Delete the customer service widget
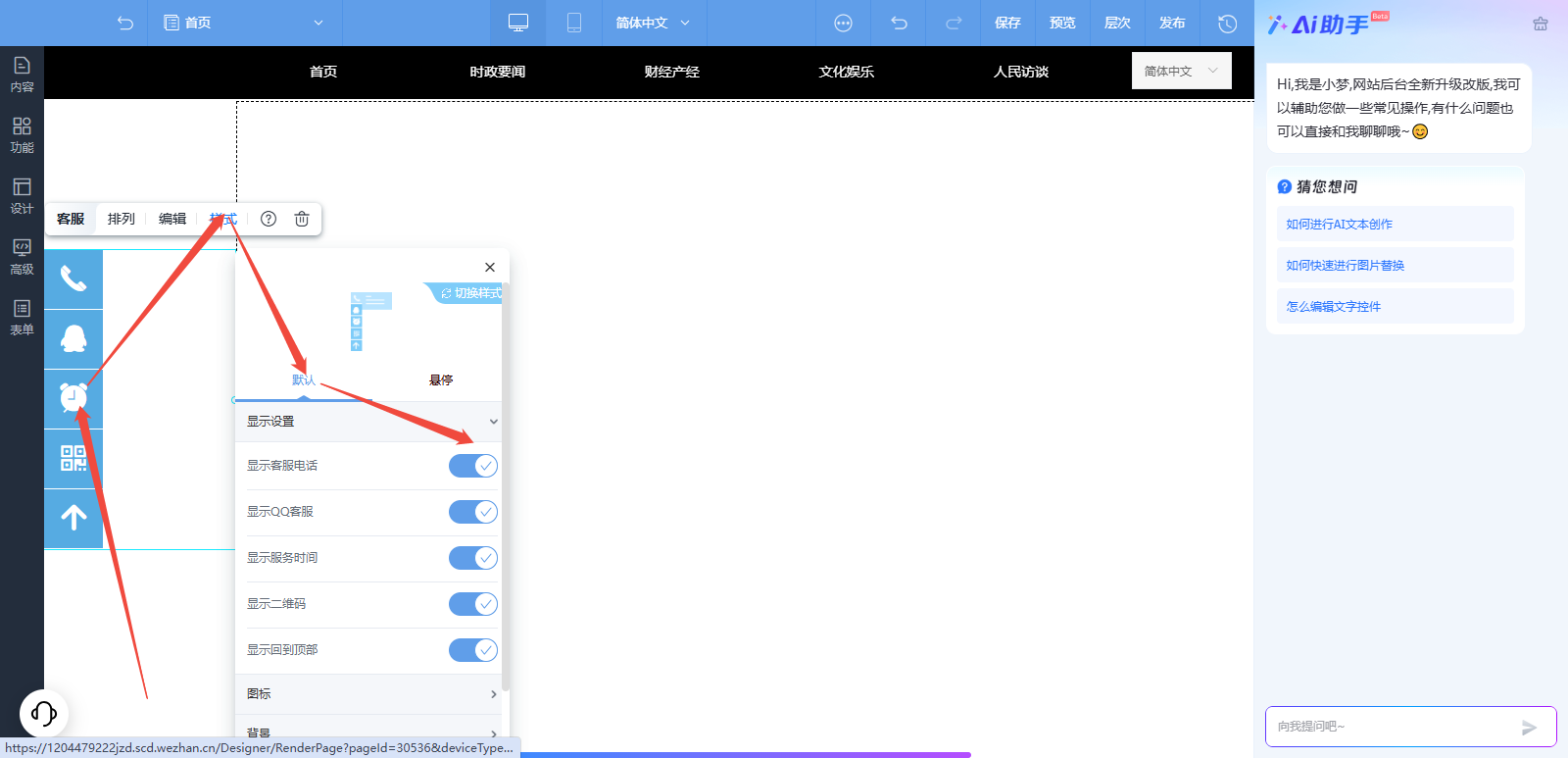This screenshot has height=758, width=1568. (302, 219)
